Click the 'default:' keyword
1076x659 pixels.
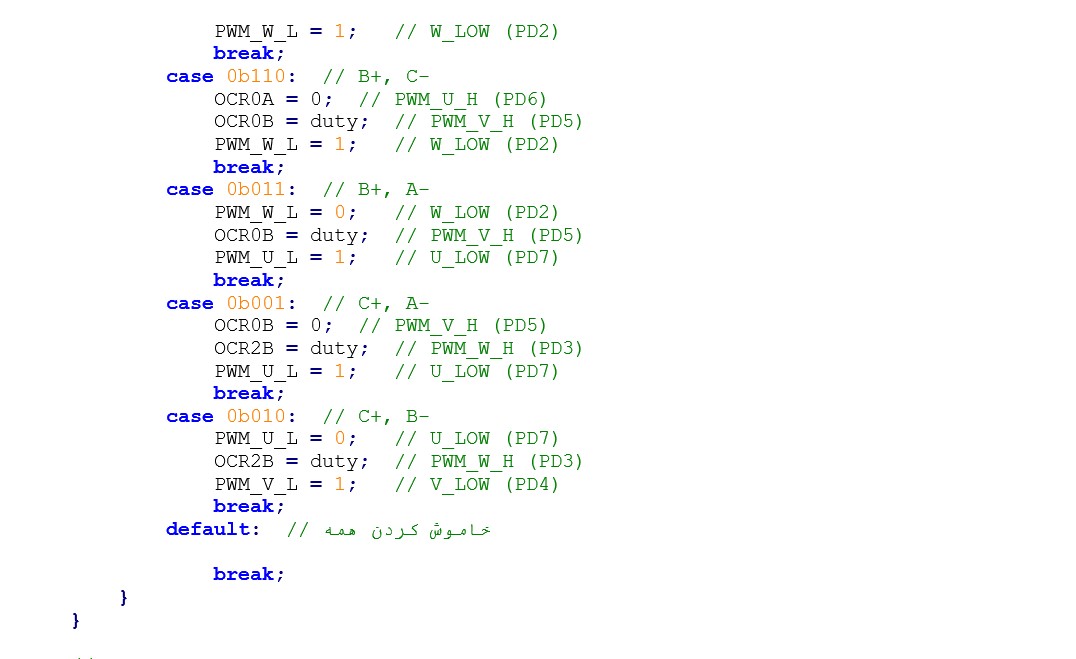coord(213,529)
